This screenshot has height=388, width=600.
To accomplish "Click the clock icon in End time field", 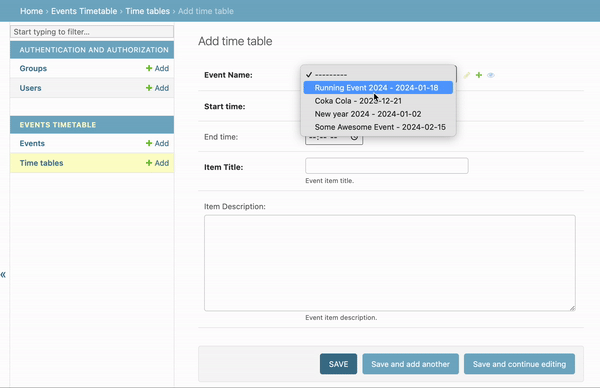I will coord(354,137).
